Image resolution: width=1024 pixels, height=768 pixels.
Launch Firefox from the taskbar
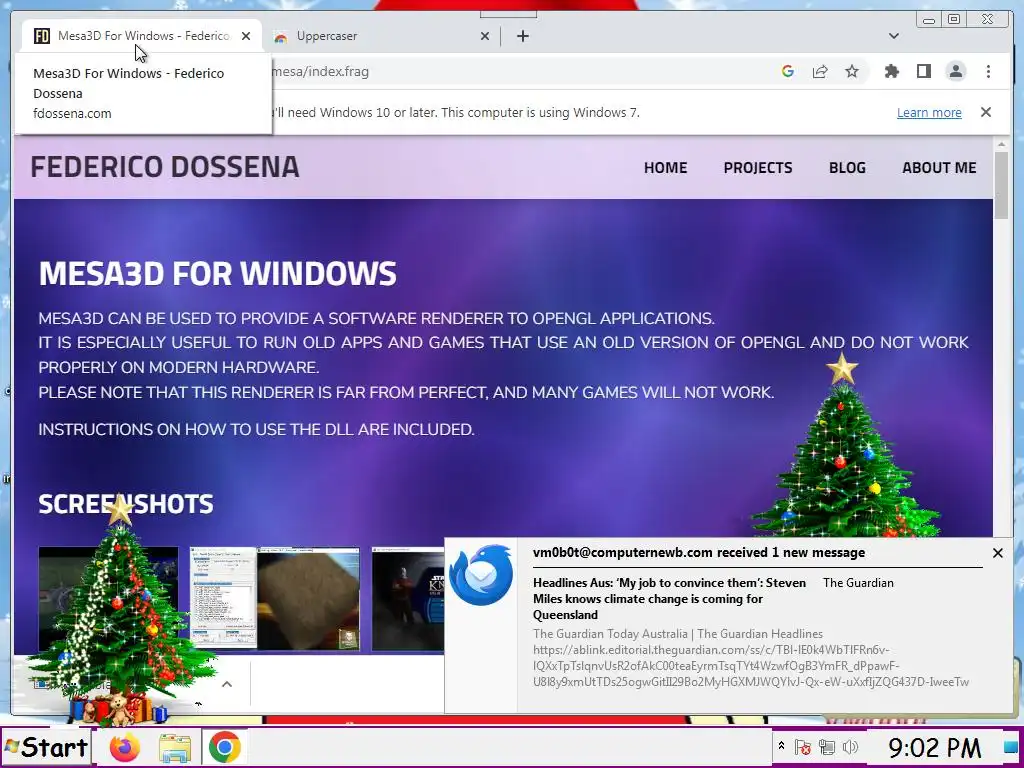point(125,747)
